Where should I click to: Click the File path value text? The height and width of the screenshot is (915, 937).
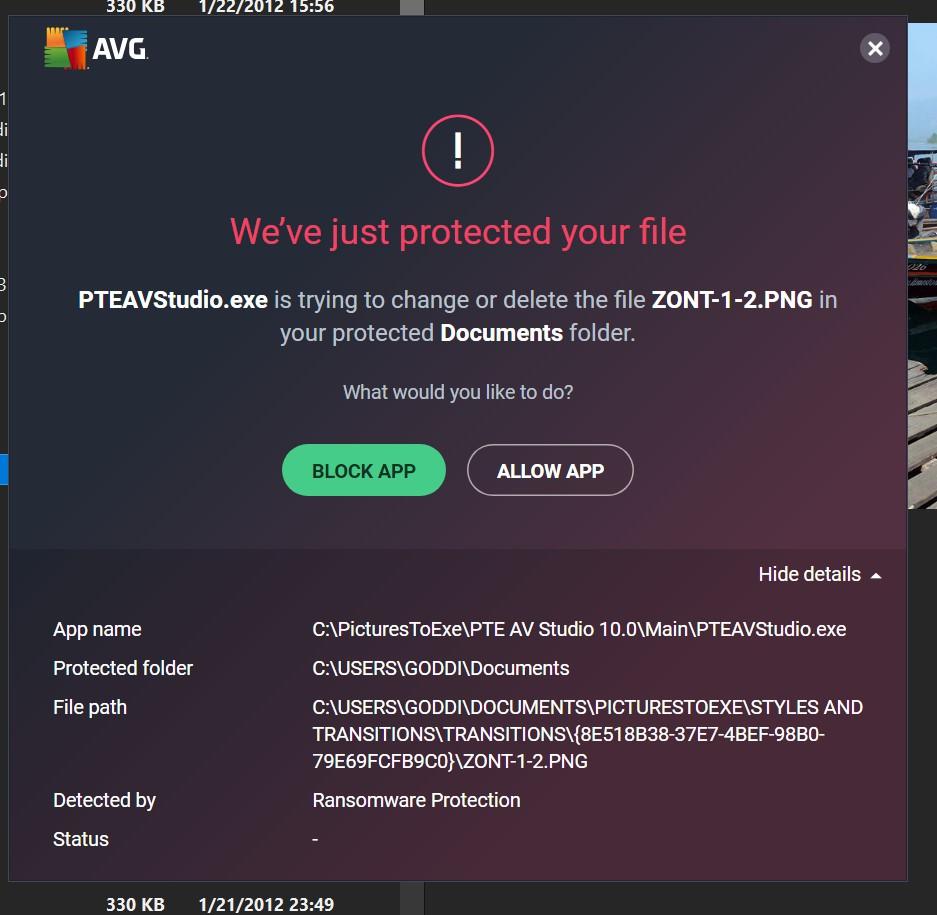pyautogui.click(x=587, y=734)
